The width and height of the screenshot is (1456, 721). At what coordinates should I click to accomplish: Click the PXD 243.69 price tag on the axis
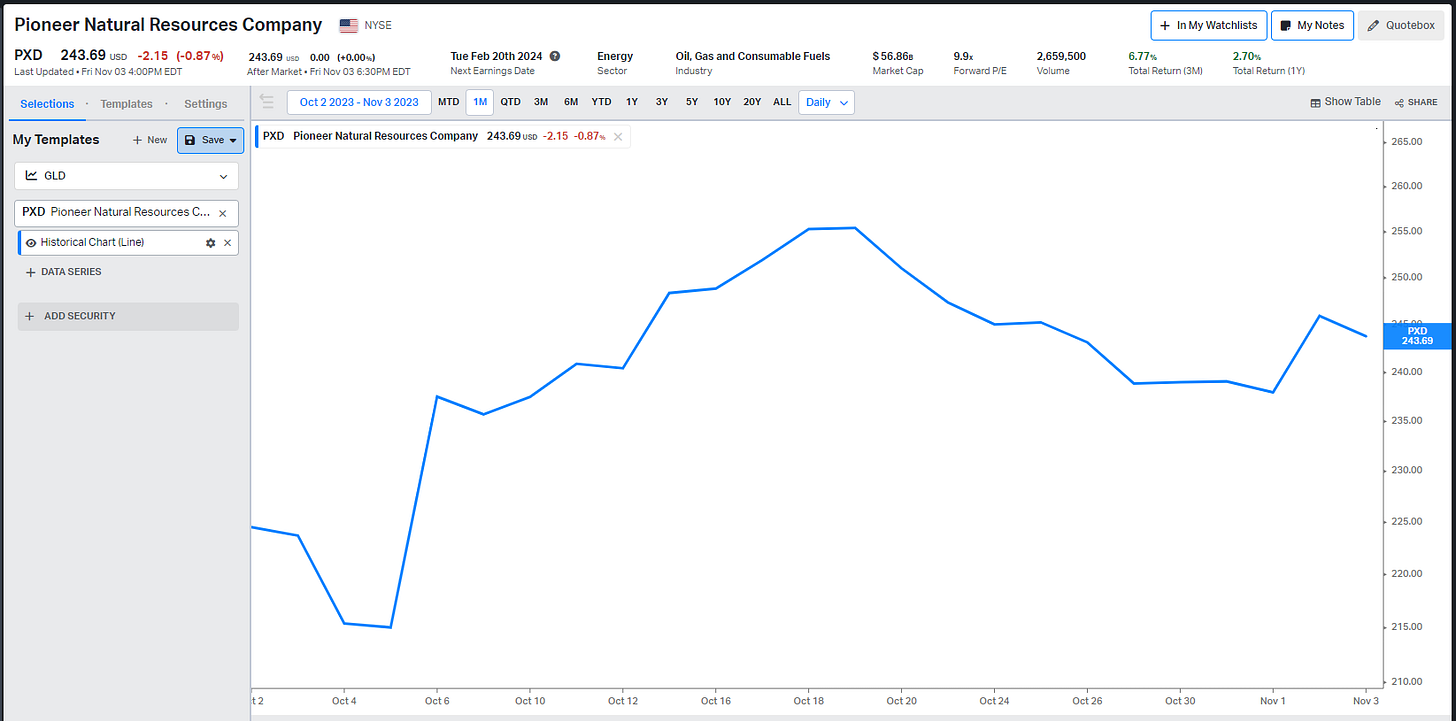(x=1417, y=336)
